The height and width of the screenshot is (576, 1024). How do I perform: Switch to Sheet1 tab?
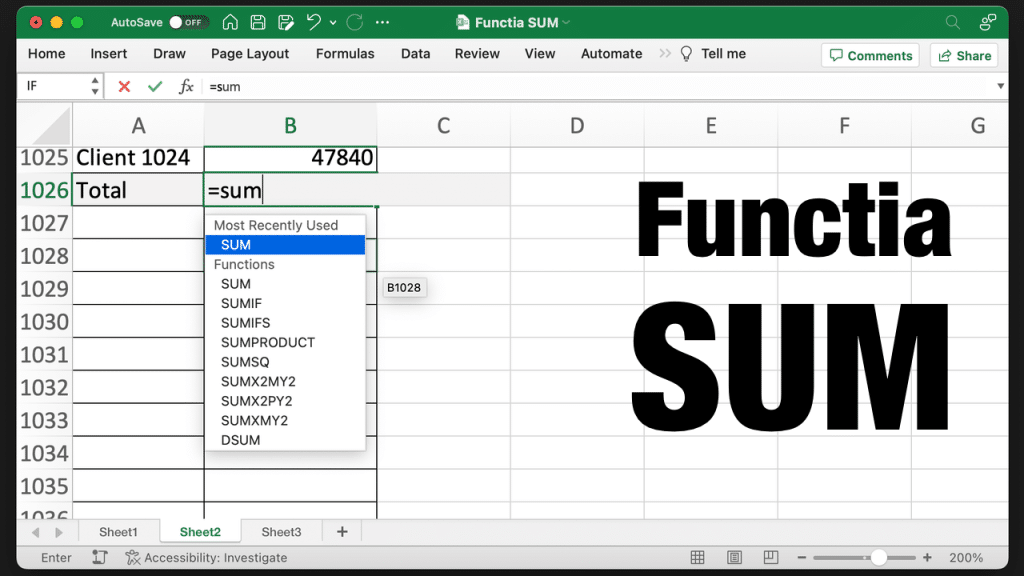(118, 532)
